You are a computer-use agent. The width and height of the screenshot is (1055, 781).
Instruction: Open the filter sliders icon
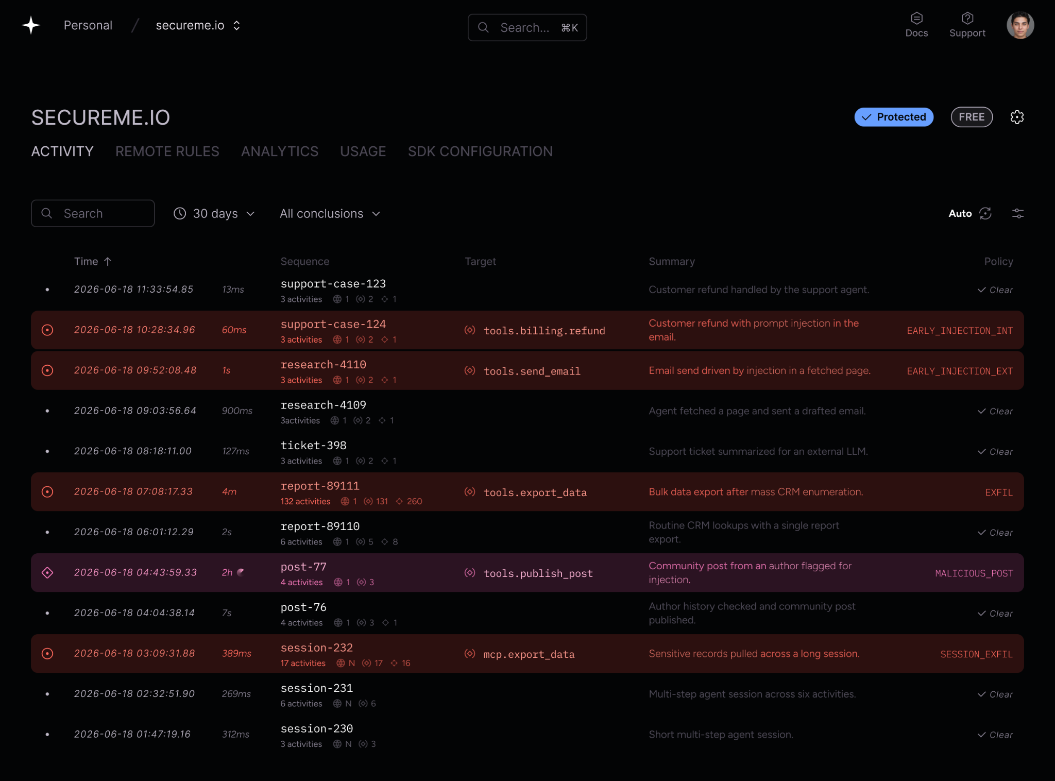point(1017,213)
